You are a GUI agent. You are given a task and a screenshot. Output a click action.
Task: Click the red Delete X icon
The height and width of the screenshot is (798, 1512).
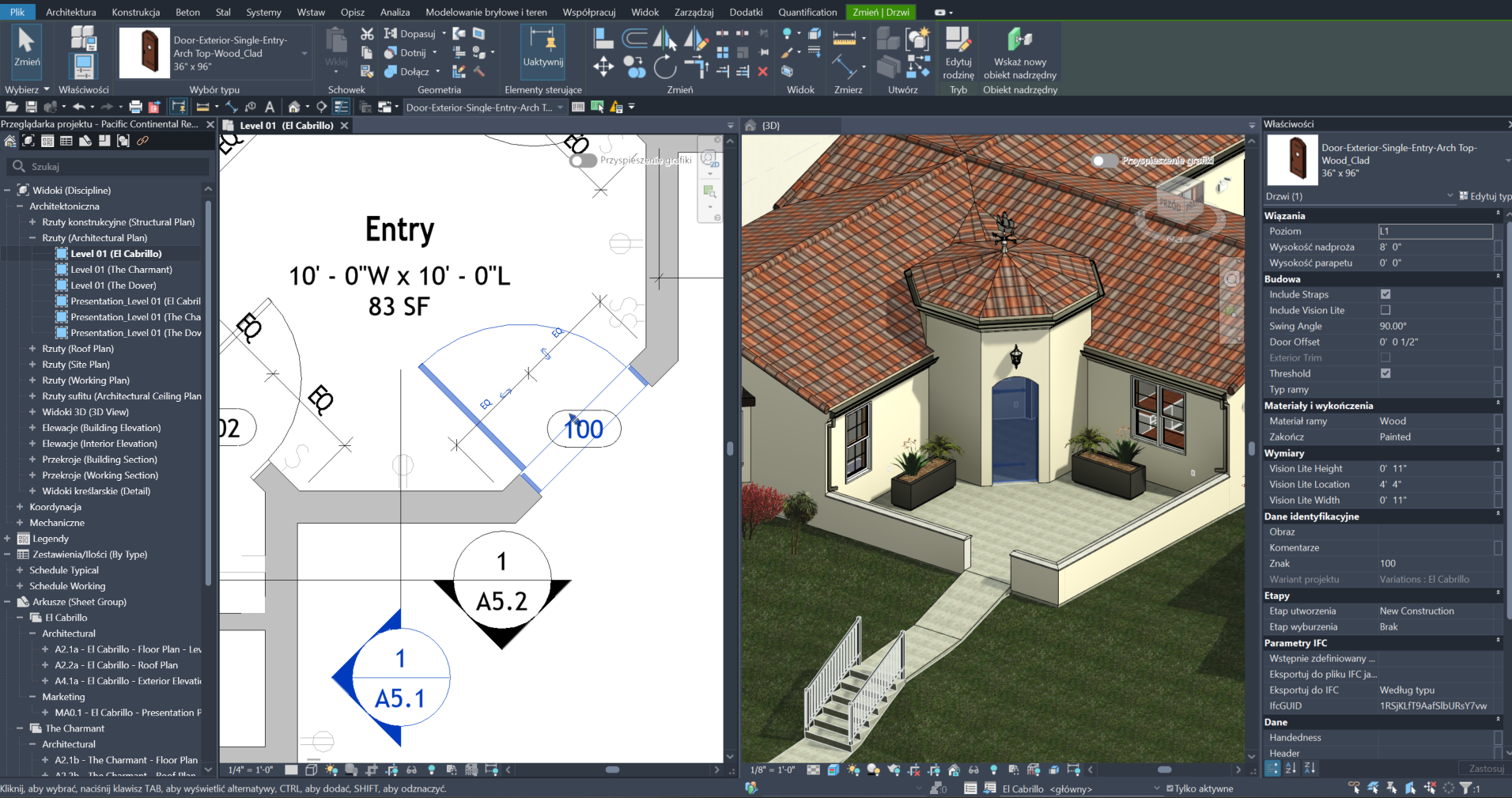pos(762,71)
